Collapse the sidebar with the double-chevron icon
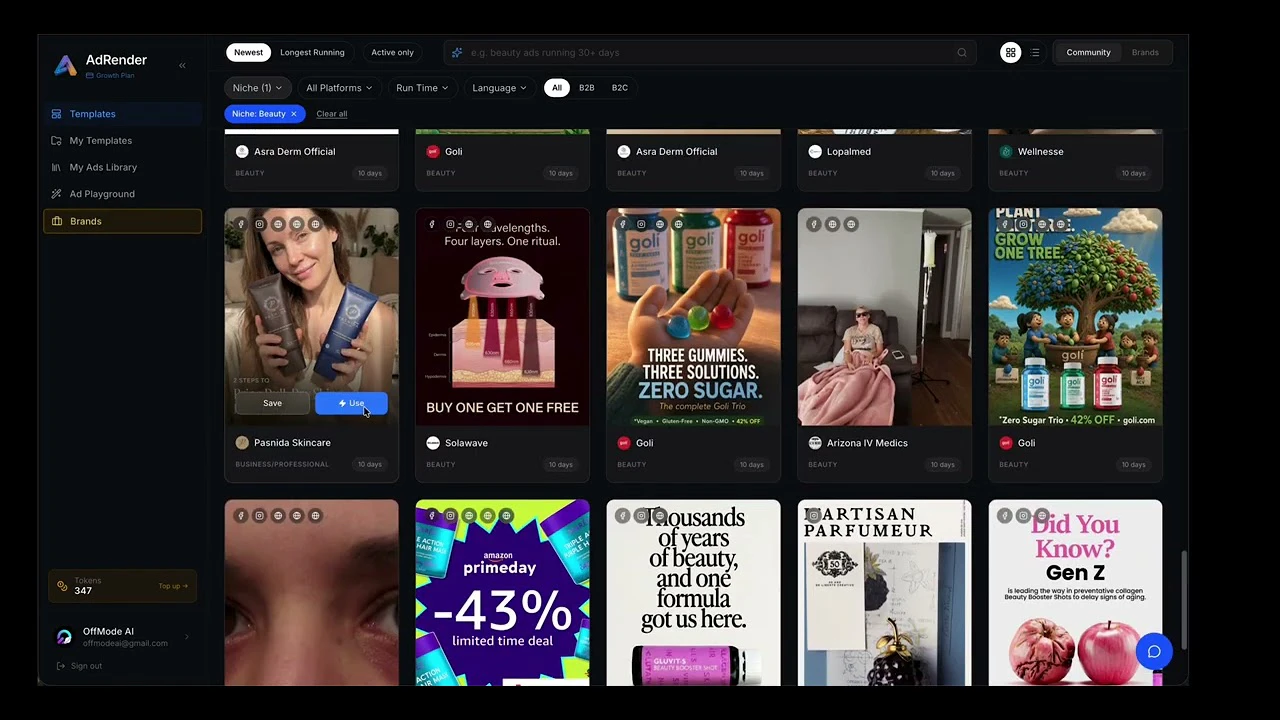Viewport: 1280px width, 720px height. 182,65
